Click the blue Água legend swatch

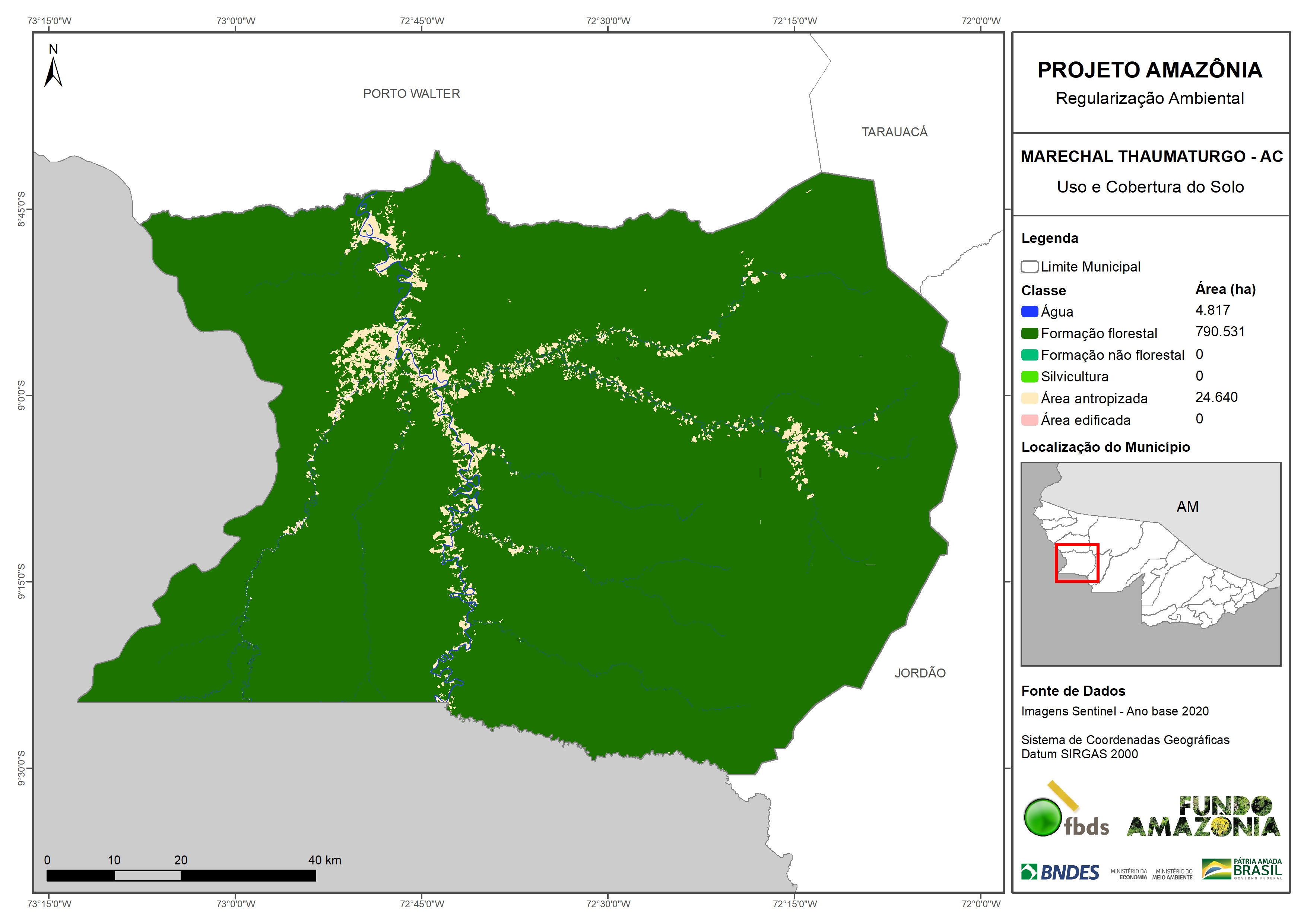pos(1029,312)
